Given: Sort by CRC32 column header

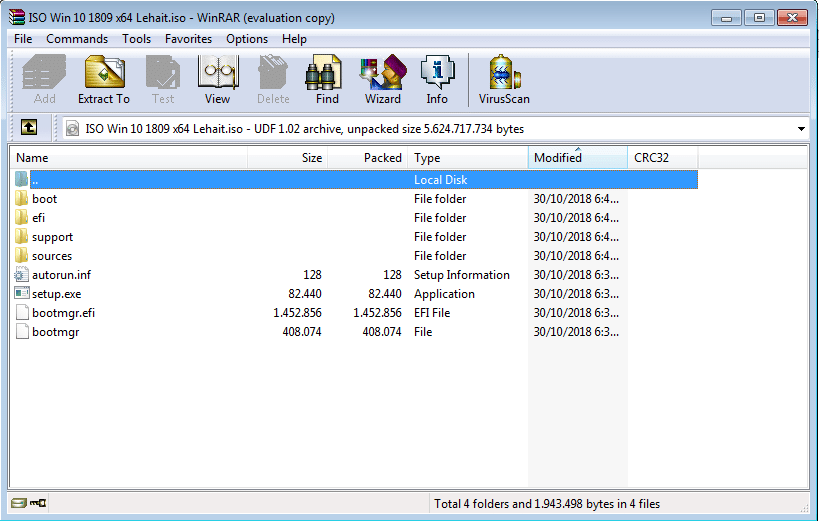Looking at the screenshot, I should pos(663,157).
